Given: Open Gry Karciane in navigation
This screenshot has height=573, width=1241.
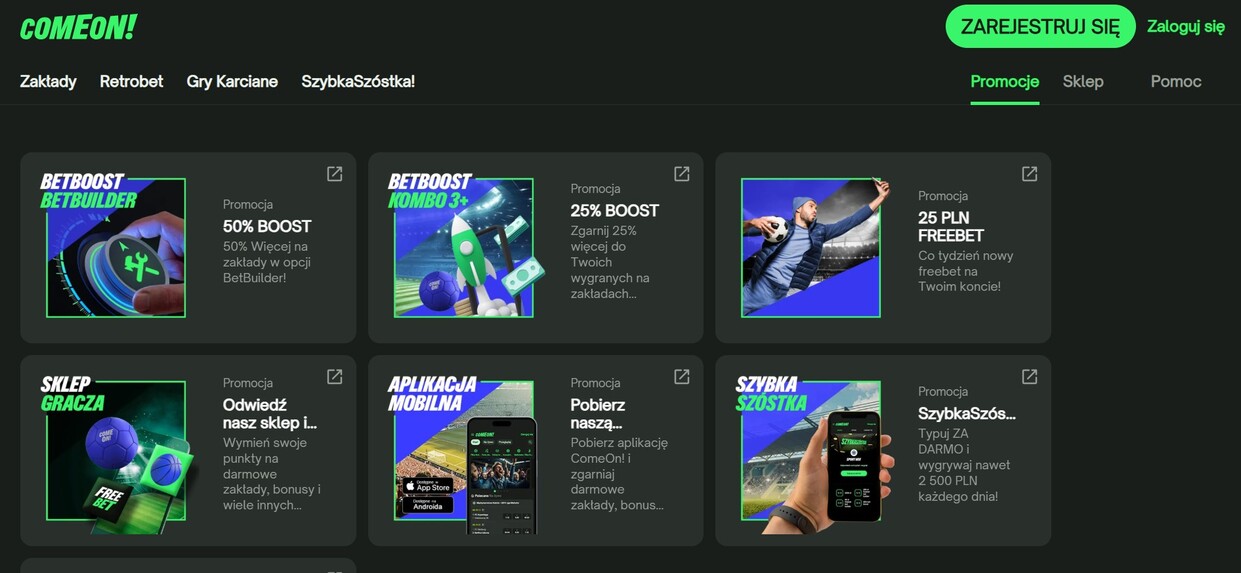Looking at the screenshot, I should click(232, 82).
